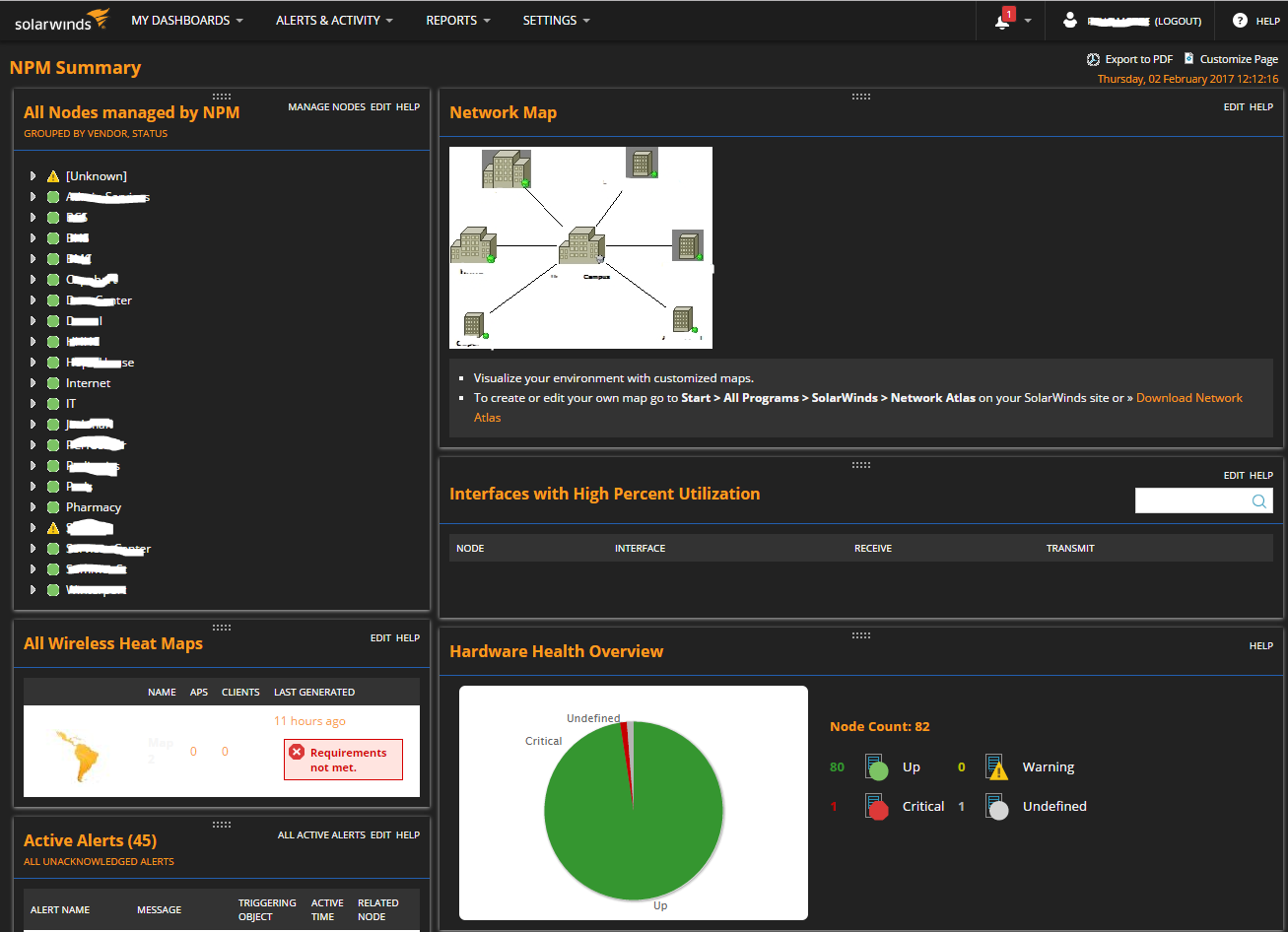This screenshot has height=932, width=1288.
Task: Open the Alerts & Activity menu
Action: click(x=334, y=21)
